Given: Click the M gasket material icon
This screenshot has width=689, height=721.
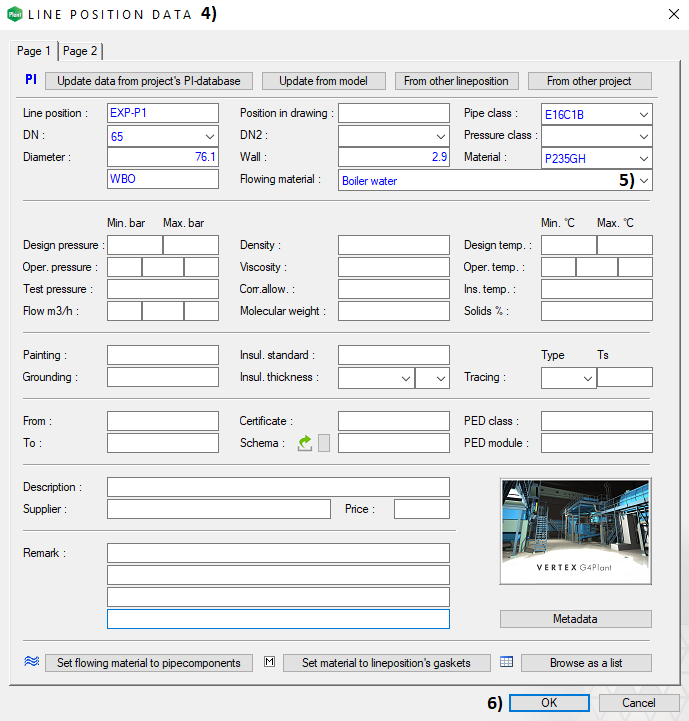Looking at the screenshot, I should click(269, 662).
